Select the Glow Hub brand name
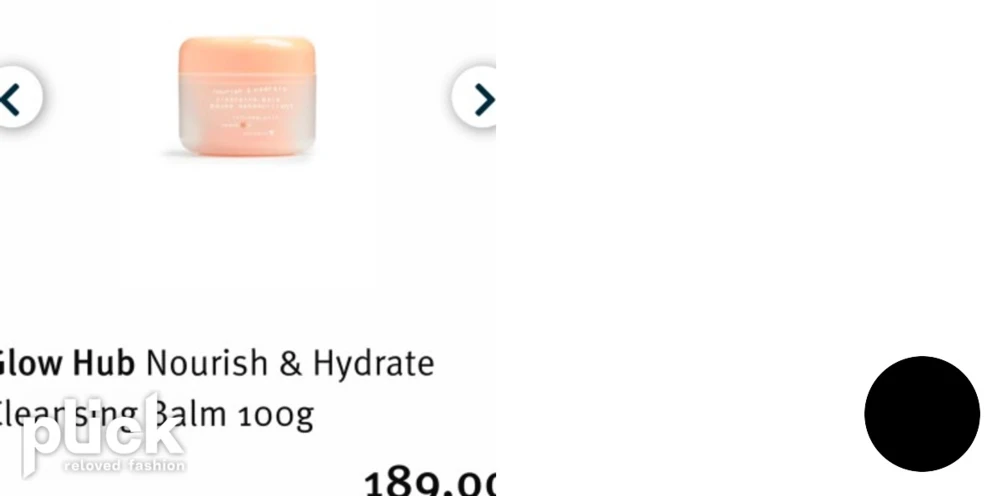Viewport: 1000px width, 496px height. [x=66, y=363]
